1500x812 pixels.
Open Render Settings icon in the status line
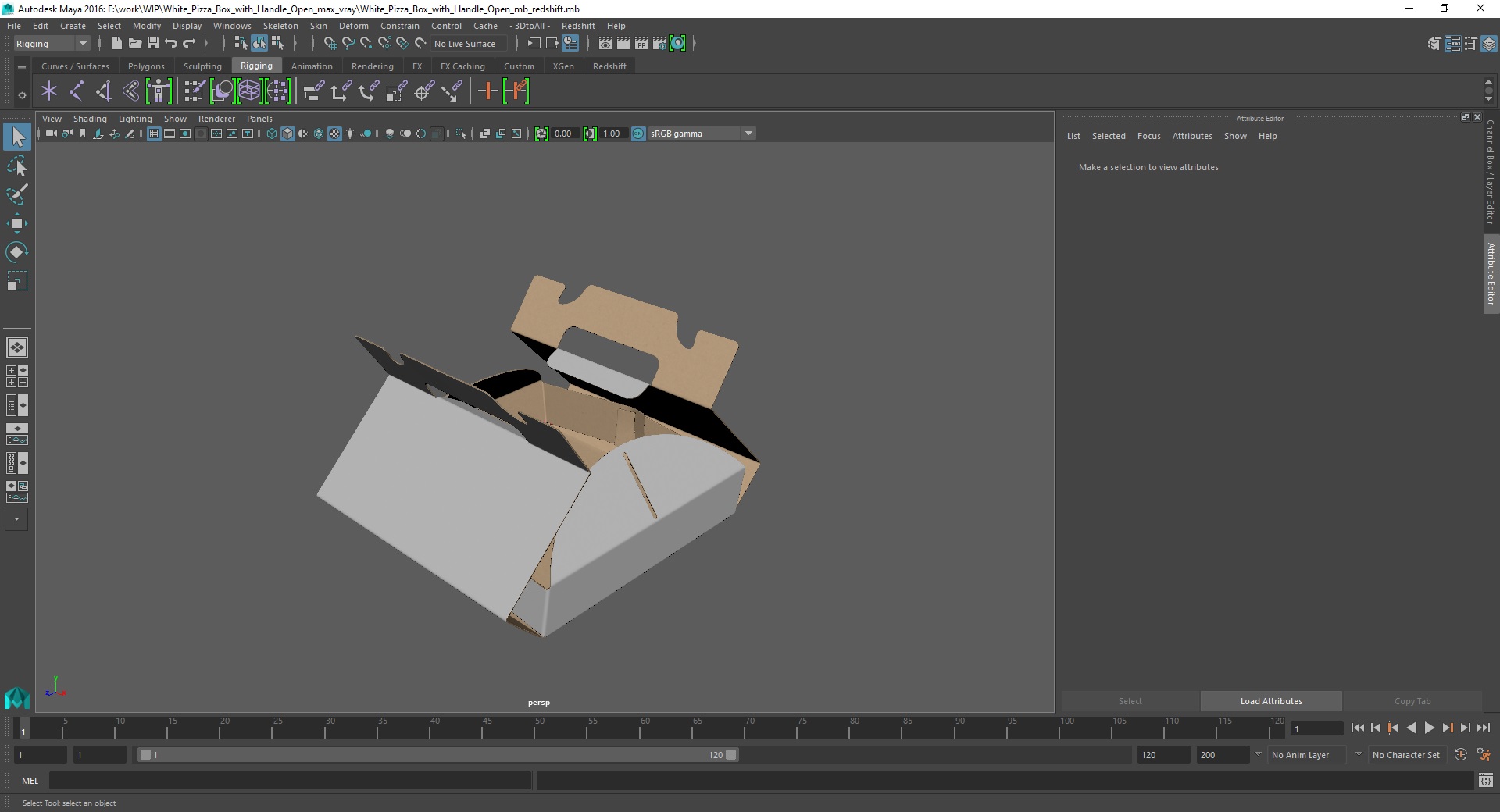(659, 44)
